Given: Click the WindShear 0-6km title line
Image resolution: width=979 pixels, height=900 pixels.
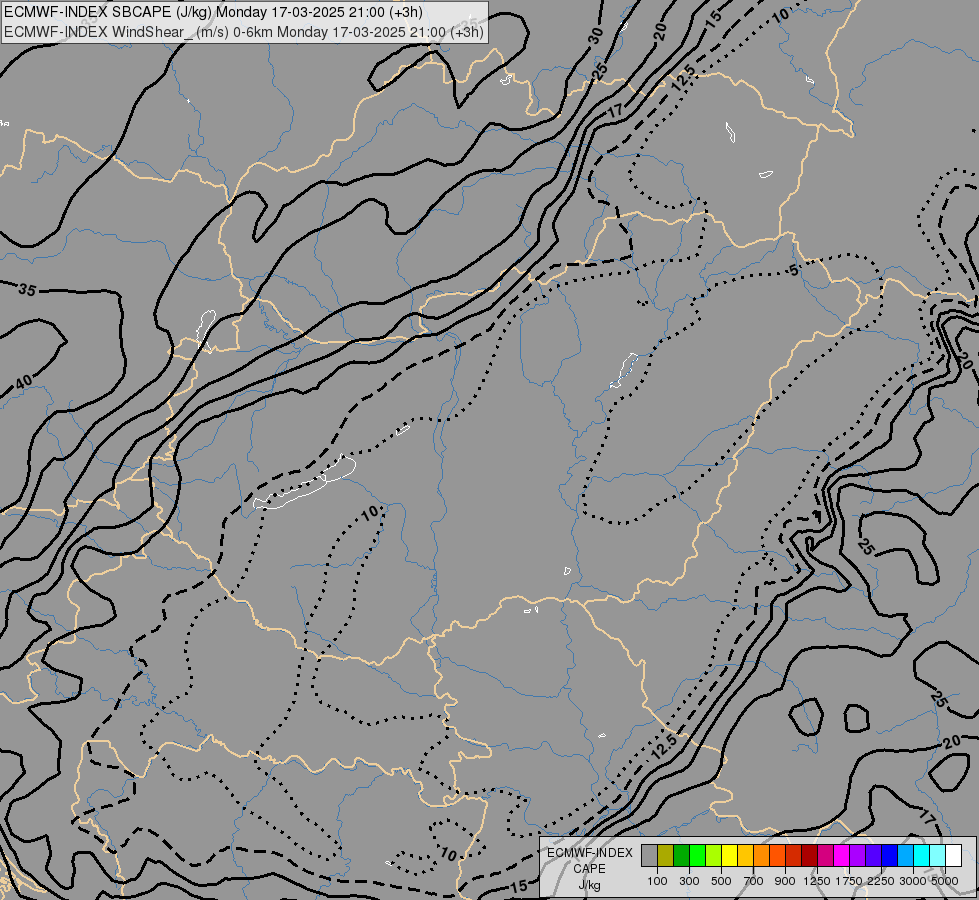Looking at the screenshot, I should [244, 32].
